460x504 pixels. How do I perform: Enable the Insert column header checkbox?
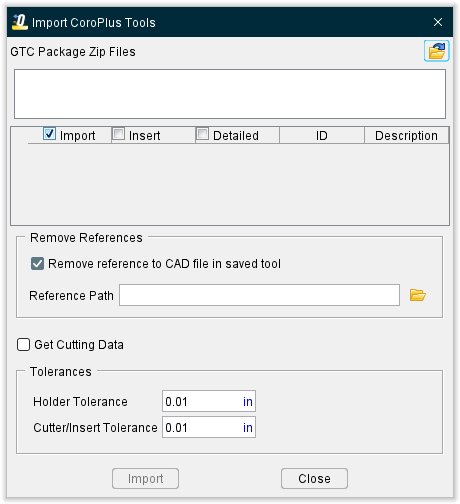(x=119, y=134)
